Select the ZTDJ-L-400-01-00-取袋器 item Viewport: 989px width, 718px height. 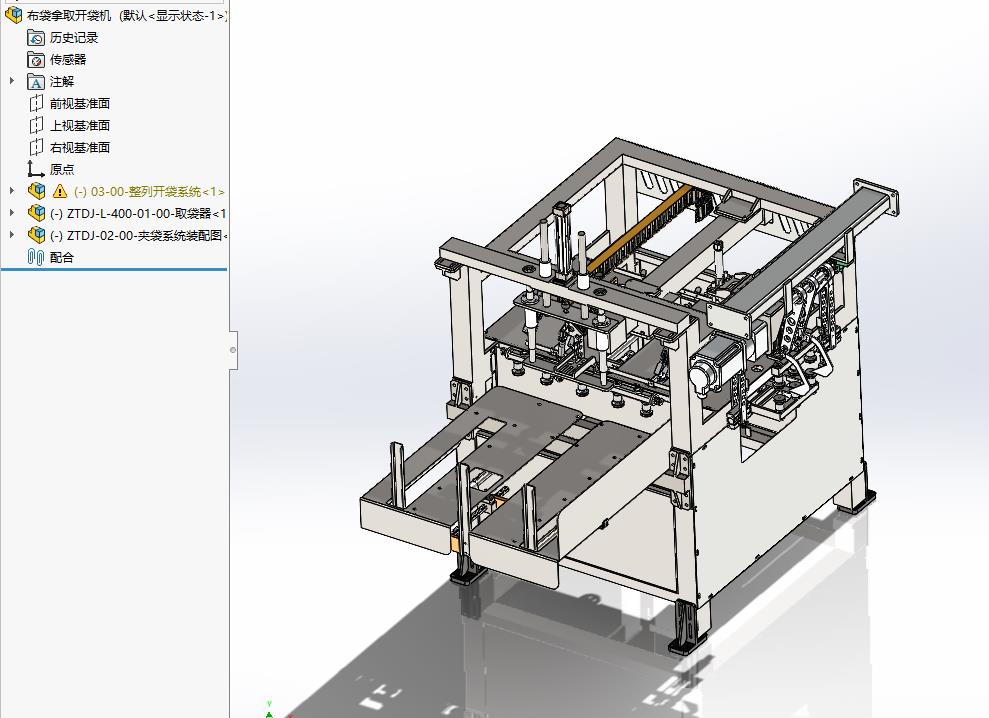tap(138, 213)
